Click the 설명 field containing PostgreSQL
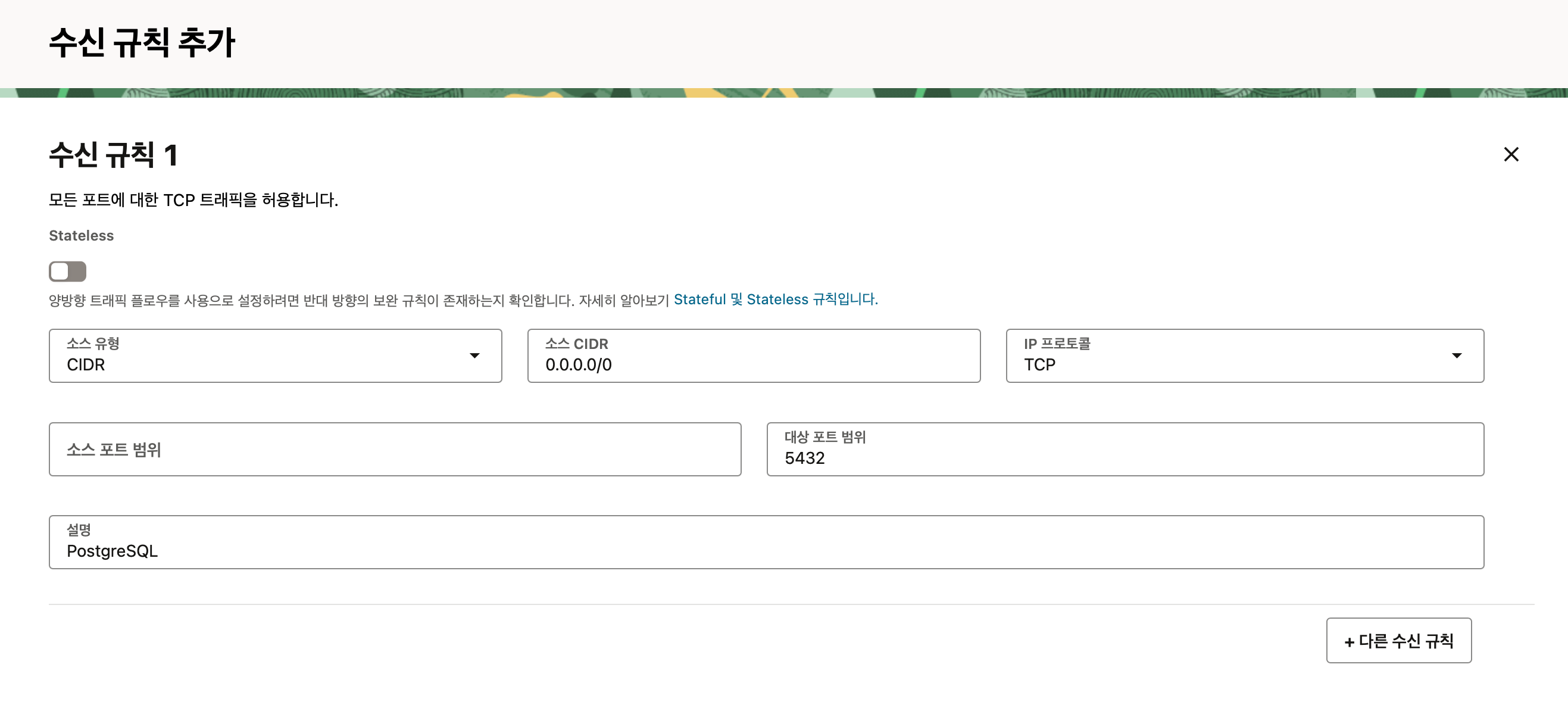This screenshot has width=1568, height=711. point(766,550)
